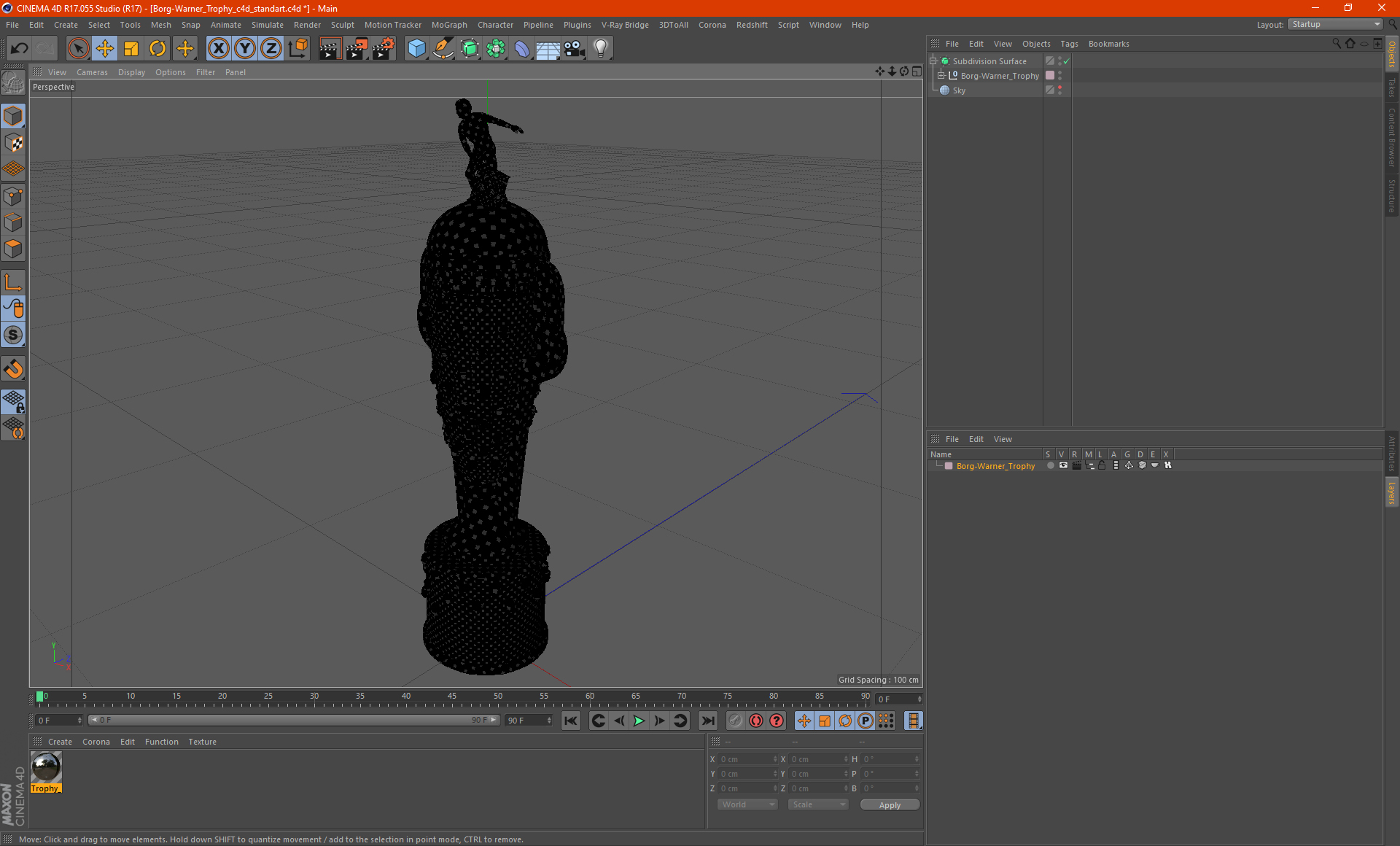This screenshot has width=1400, height=846.
Task: Open the Structure side tab
Action: pyautogui.click(x=1392, y=195)
